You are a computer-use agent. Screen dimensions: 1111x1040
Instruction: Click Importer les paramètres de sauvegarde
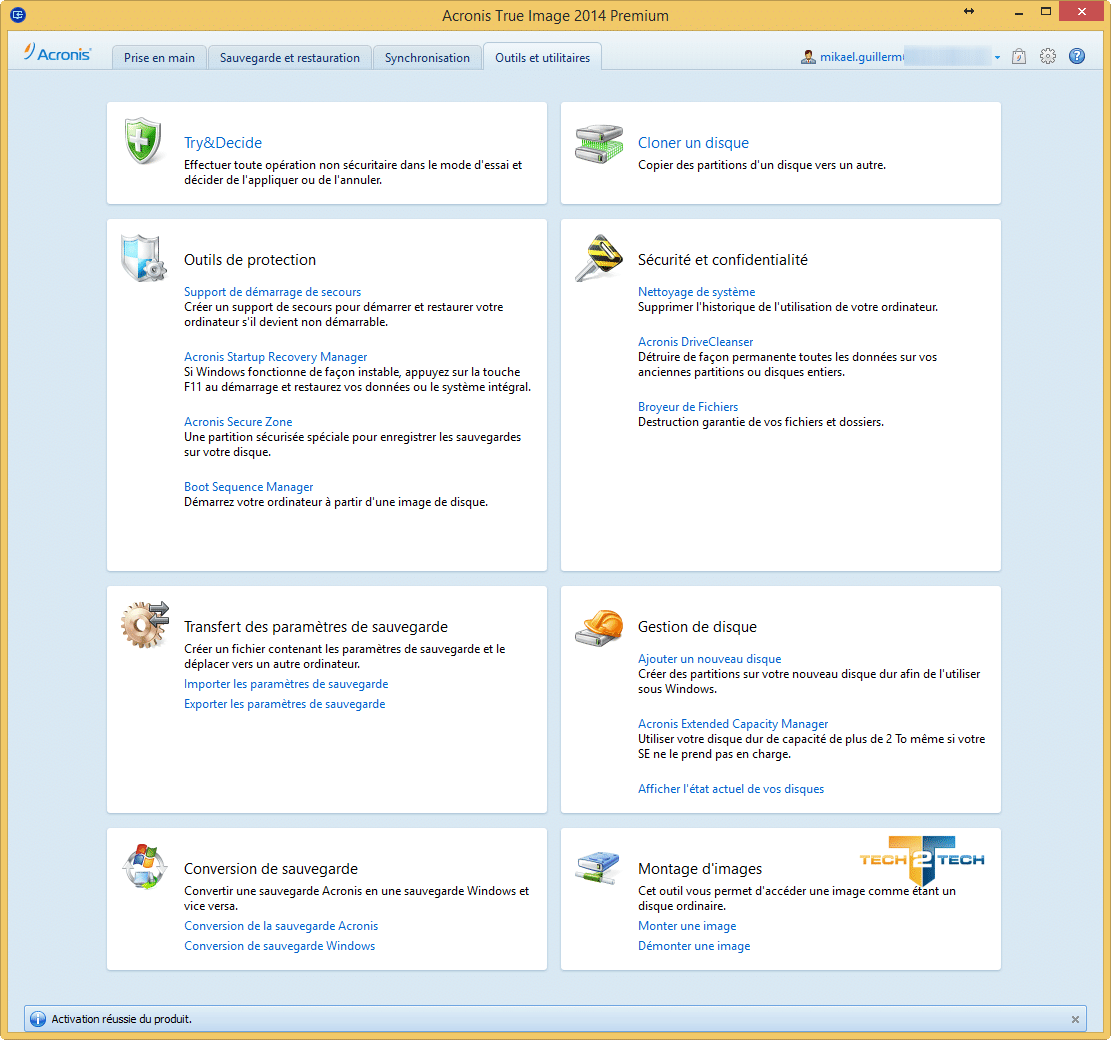pyautogui.click(x=286, y=684)
